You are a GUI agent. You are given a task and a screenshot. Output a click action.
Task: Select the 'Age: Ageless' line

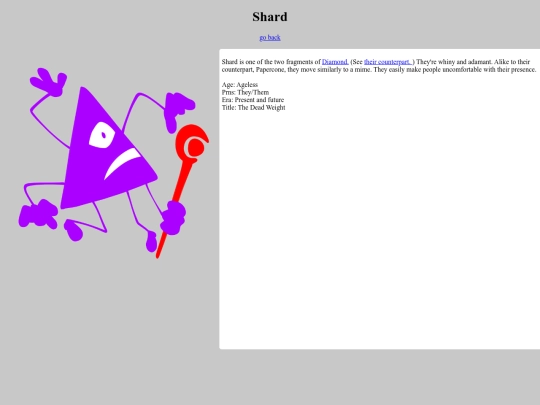(240, 84)
